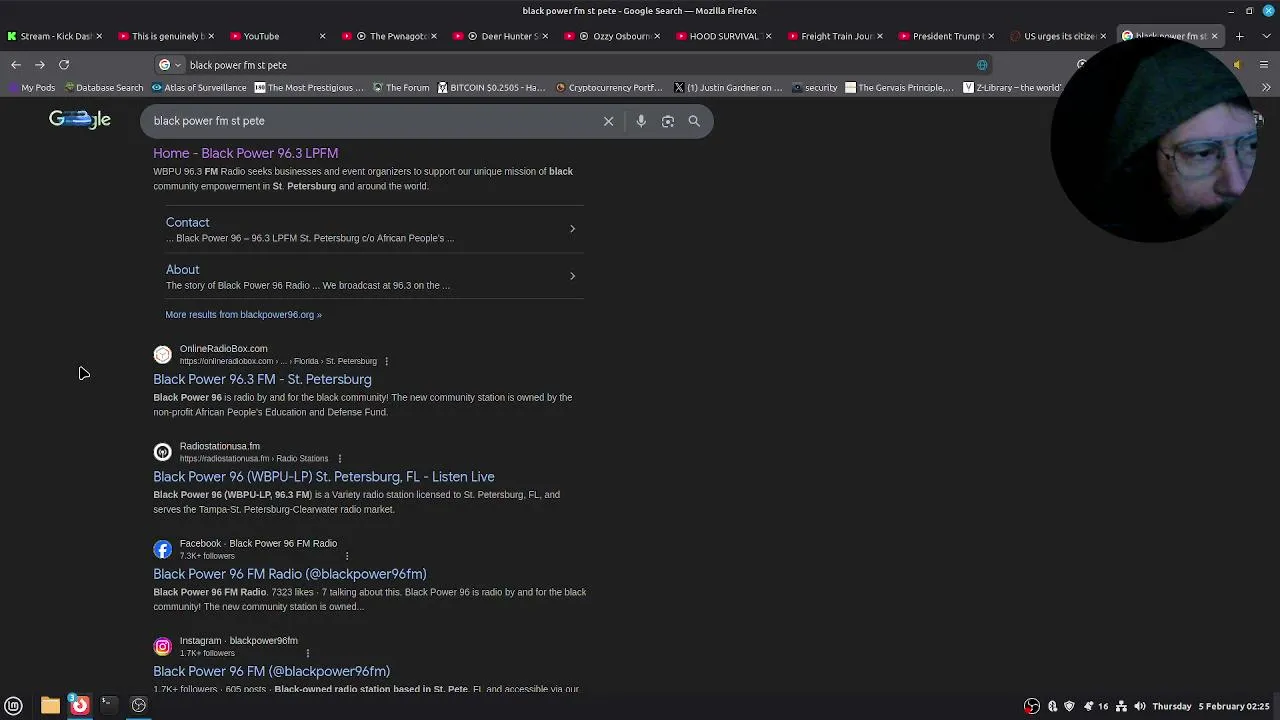Open the Contact sitelink
The width and height of the screenshot is (1280, 720).
187,222
